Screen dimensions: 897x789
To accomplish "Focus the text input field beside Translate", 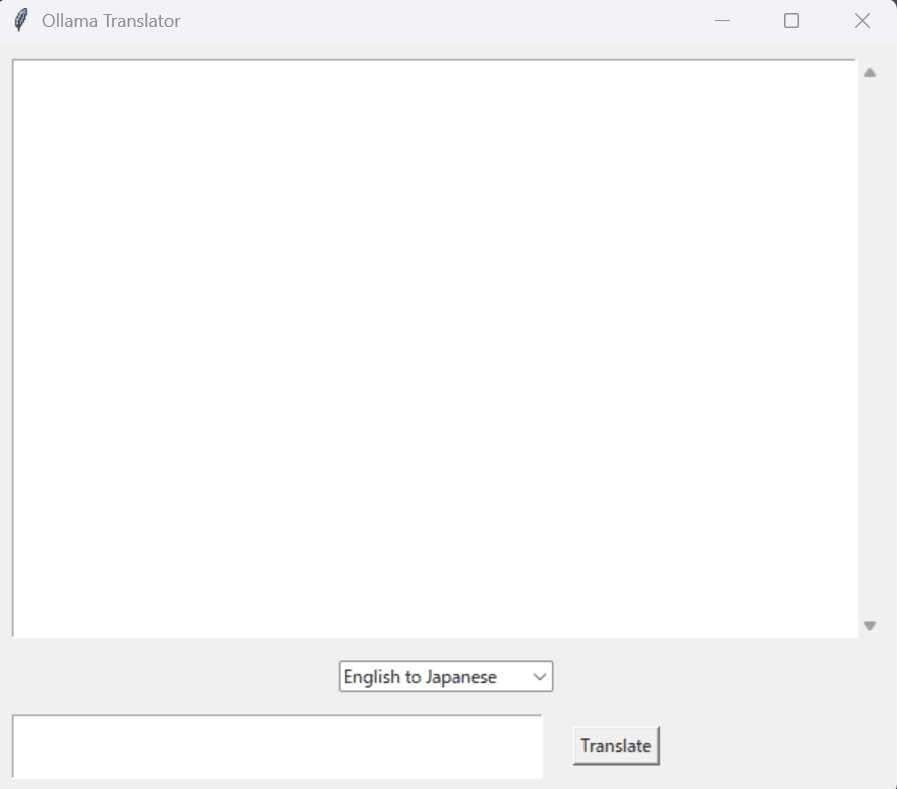I will click(x=277, y=747).
